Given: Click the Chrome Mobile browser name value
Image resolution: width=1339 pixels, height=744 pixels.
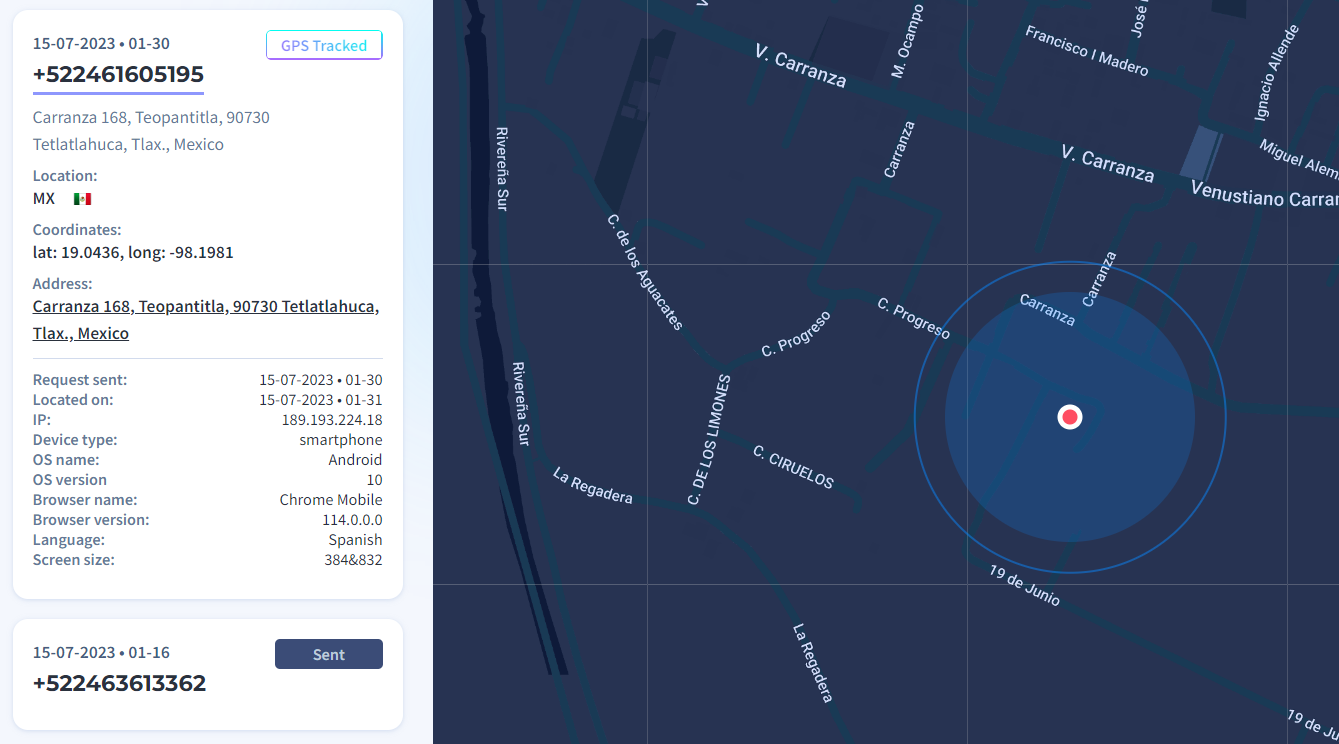Looking at the screenshot, I should pos(331,500).
